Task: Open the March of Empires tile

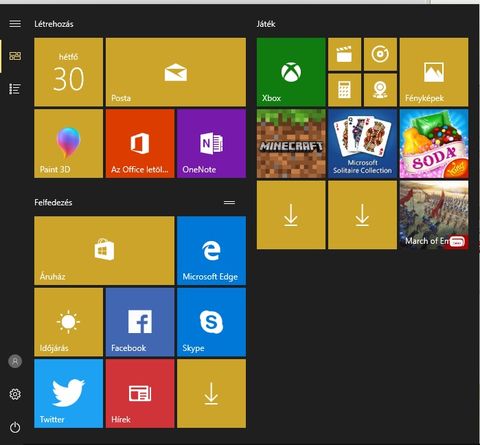Action: tap(434, 215)
